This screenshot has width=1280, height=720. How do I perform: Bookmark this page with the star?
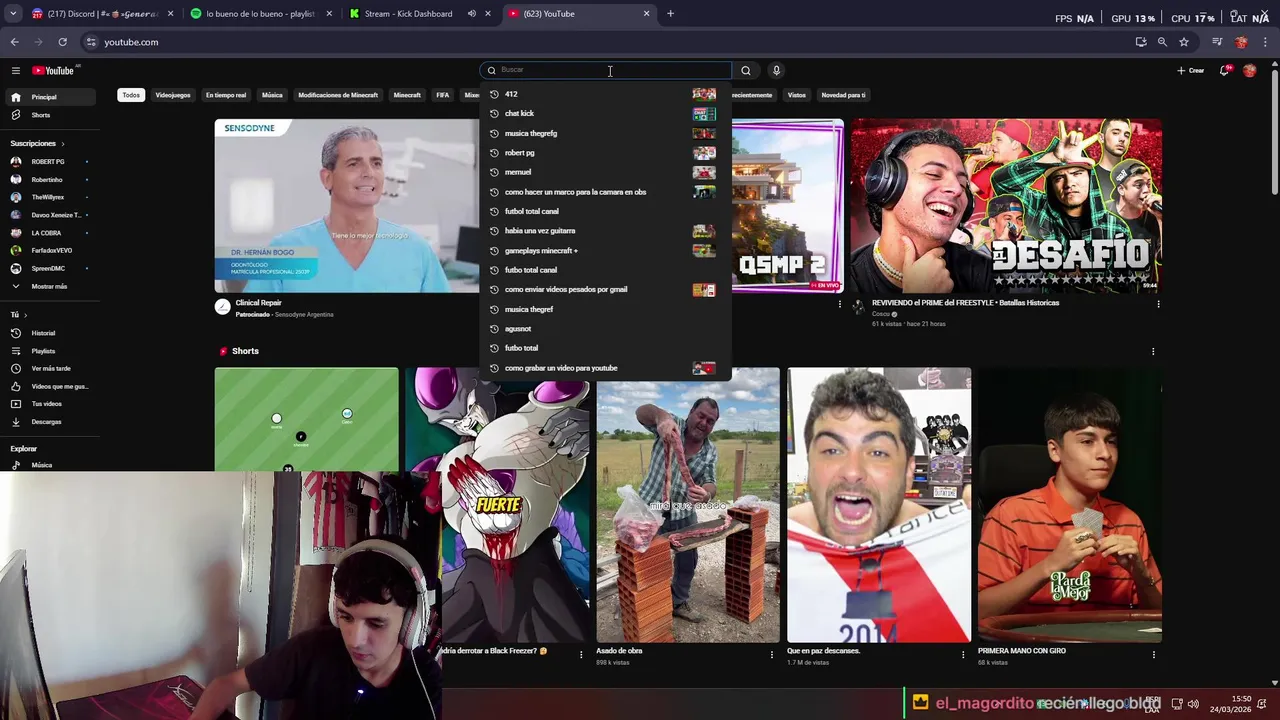[x=1184, y=42]
